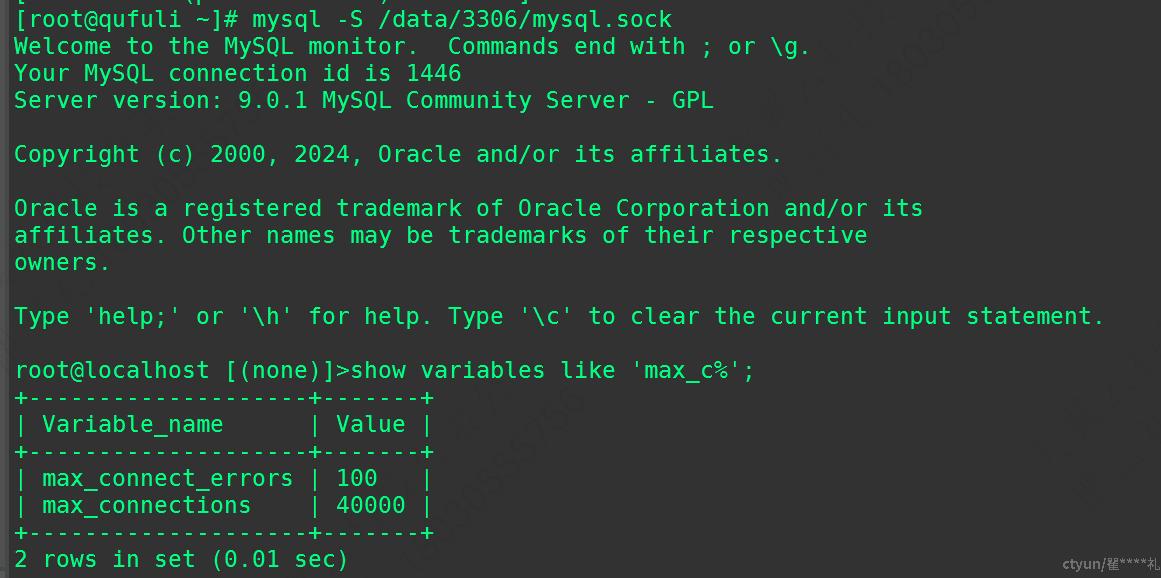1161x578 pixels.
Task: Click the max_connections variable name
Action: pyautogui.click(x=146, y=505)
